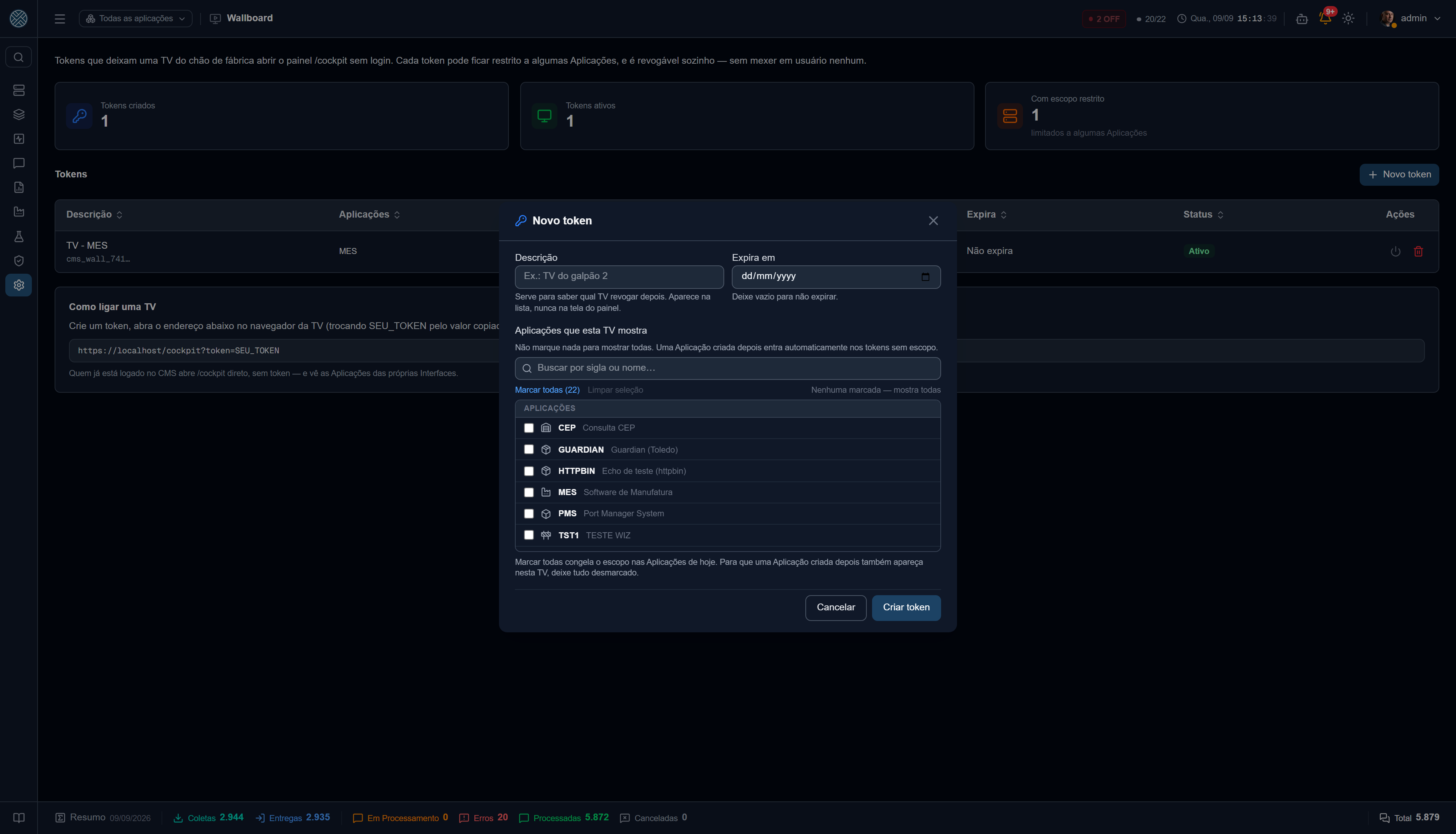Click the Cancelar button in the dialog
1456x834 pixels.
pyautogui.click(x=836, y=608)
